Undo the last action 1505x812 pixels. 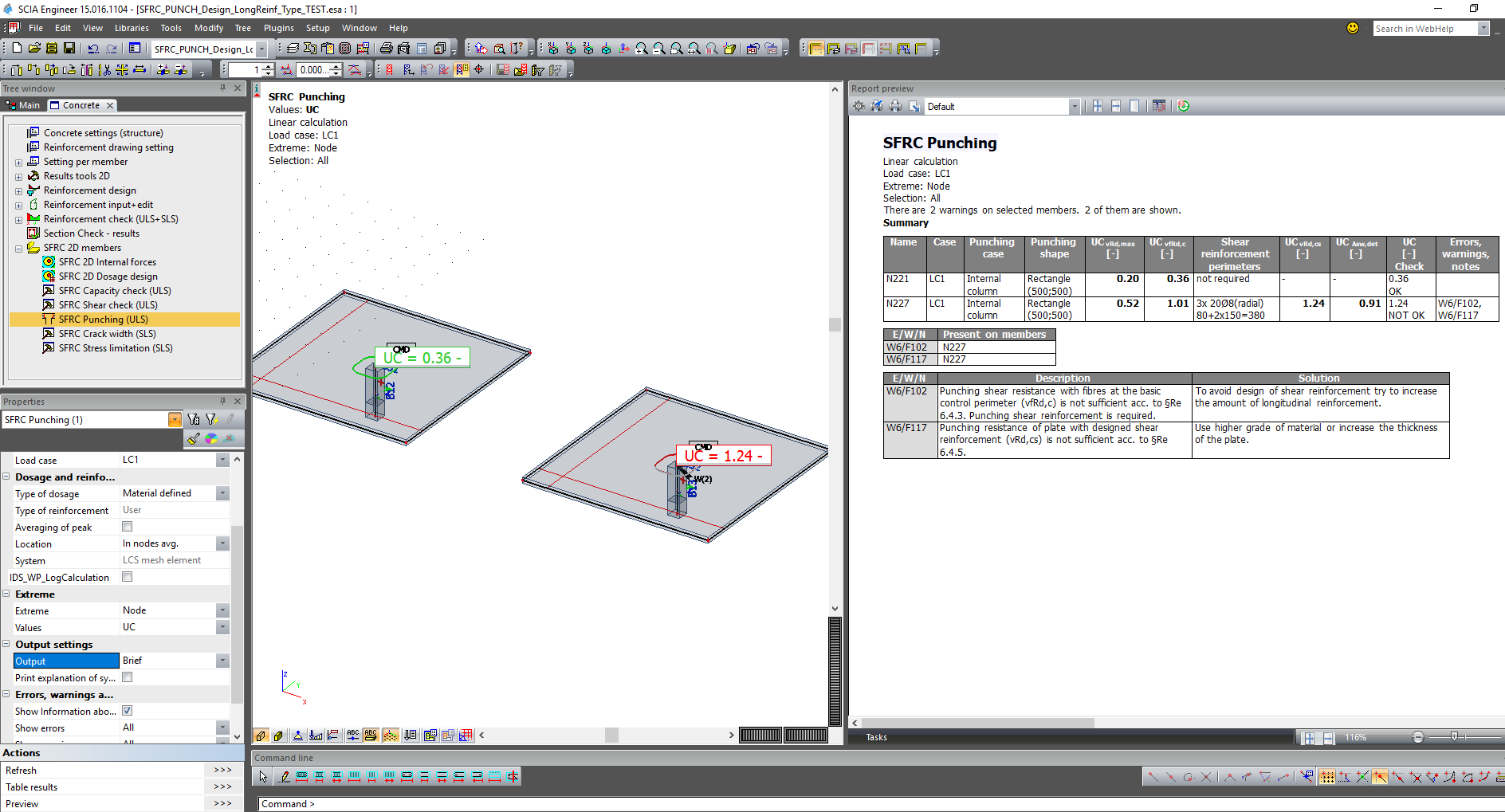click(93, 49)
